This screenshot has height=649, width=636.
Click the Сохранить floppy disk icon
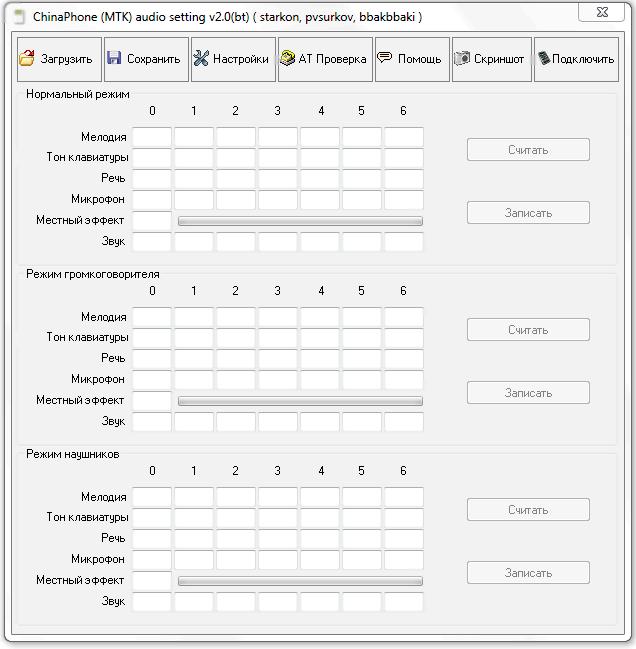click(114, 59)
